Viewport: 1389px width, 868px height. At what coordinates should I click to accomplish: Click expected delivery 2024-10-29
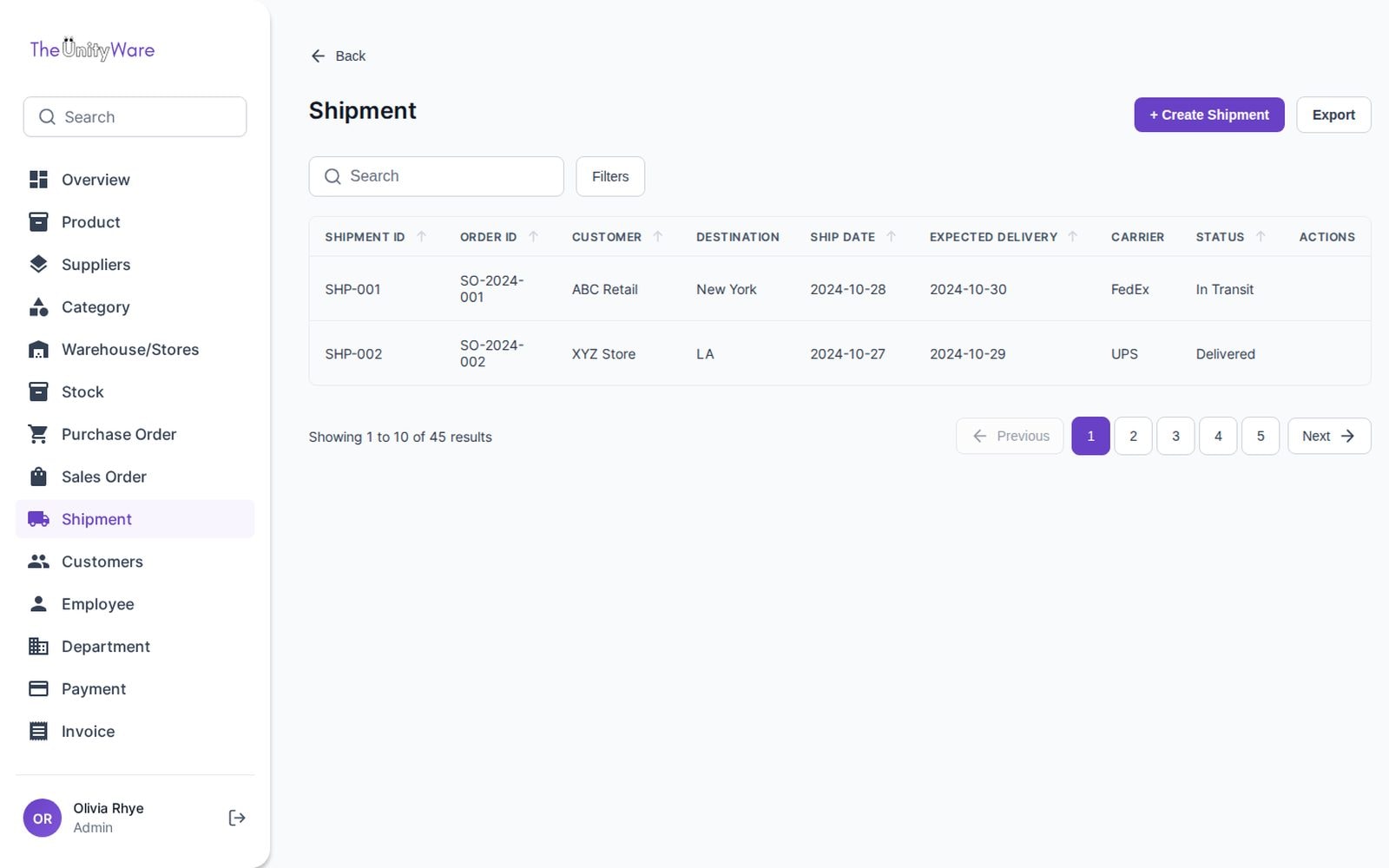(x=967, y=354)
